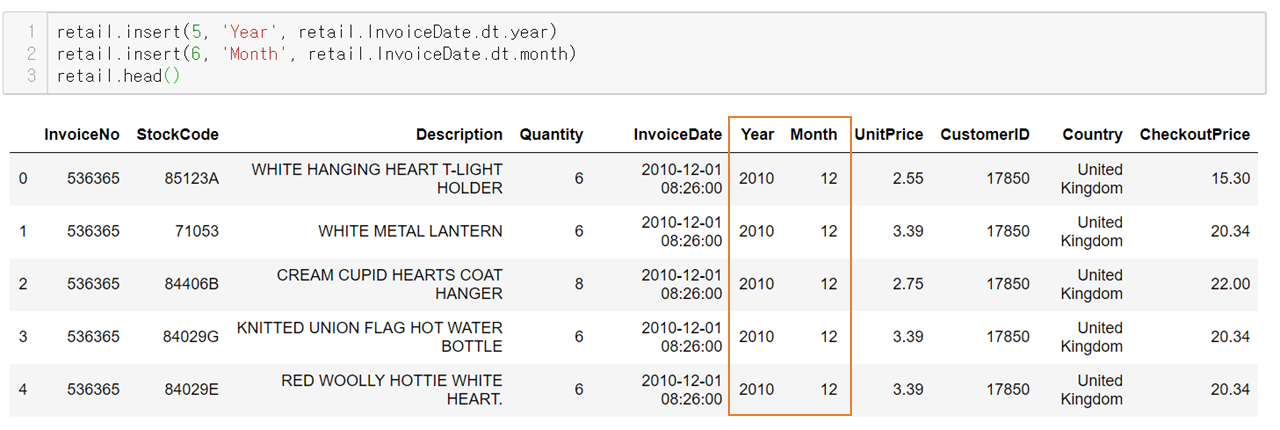Click the invoice date in the CREAM CUPID HEARTS row
This screenshot has height=430, width=1280.
coord(681,284)
